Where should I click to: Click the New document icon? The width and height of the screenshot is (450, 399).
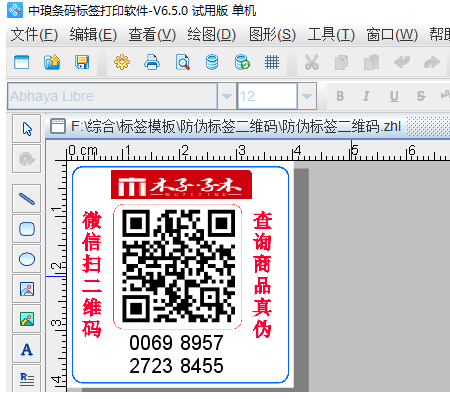point(22,62)
